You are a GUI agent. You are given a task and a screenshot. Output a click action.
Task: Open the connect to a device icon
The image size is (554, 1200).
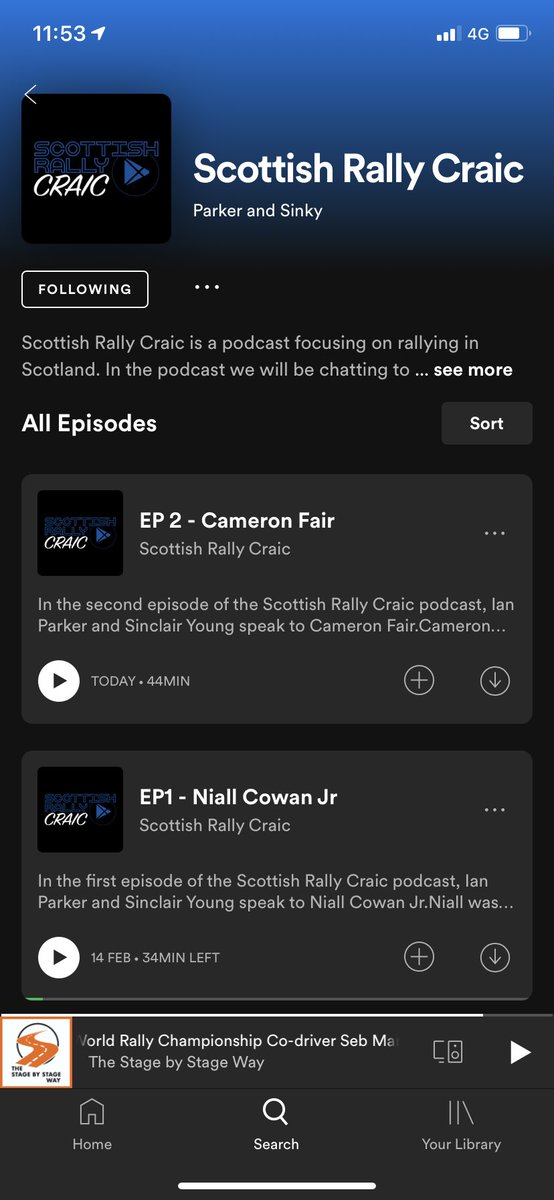pyautogui.click(x=448, y=1052)
